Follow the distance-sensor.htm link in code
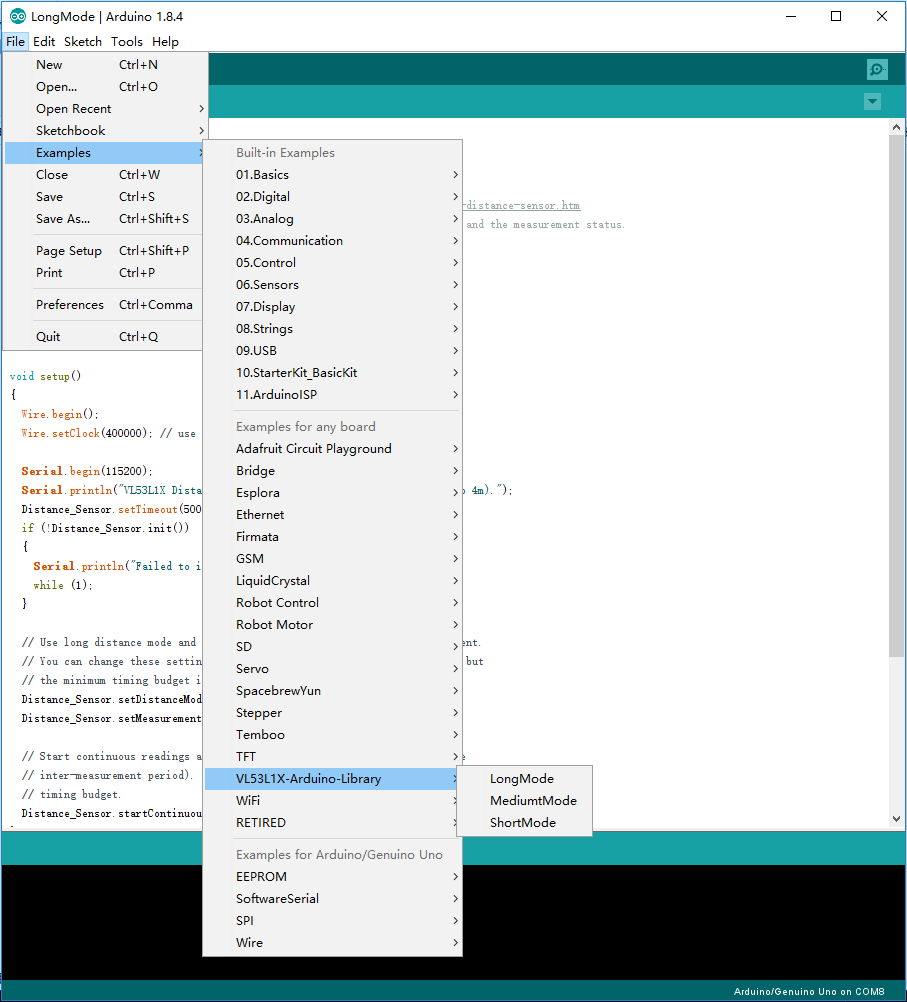Image resolution: width=907 pixels, height=1002 pixels. coord(522,206)
